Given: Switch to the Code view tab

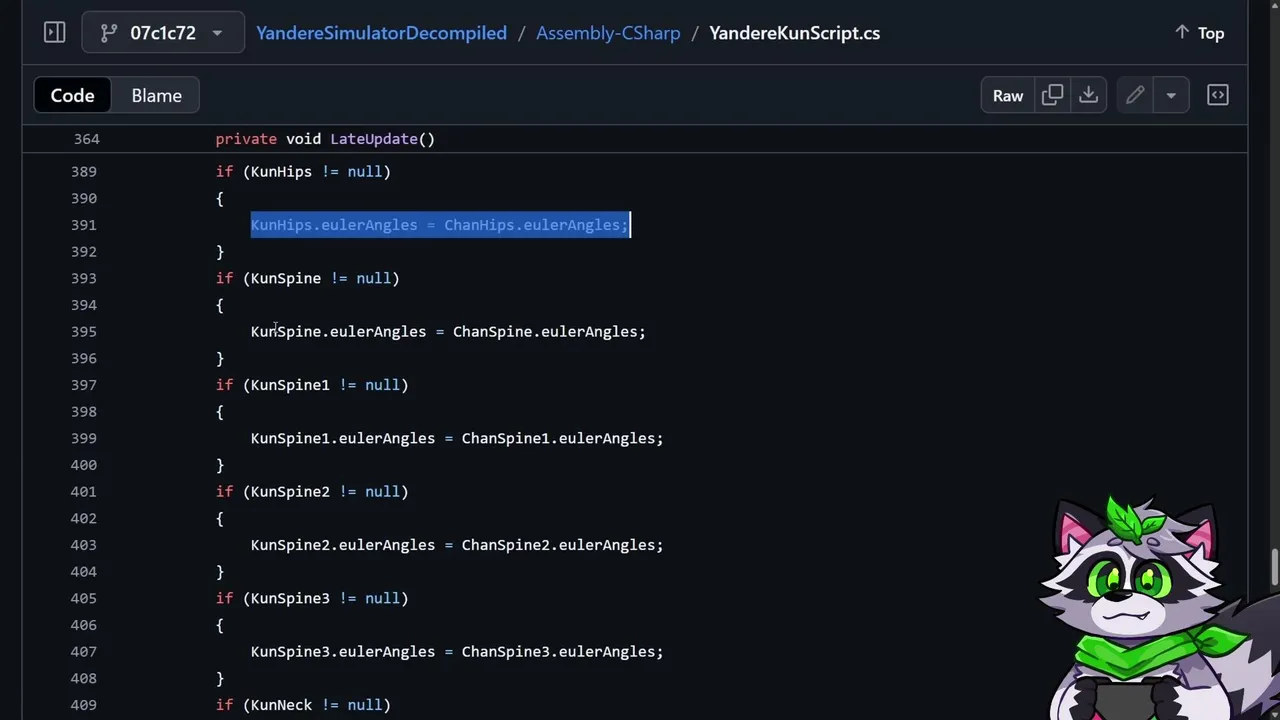Looking at the screenshot, I should click(72, 96).
